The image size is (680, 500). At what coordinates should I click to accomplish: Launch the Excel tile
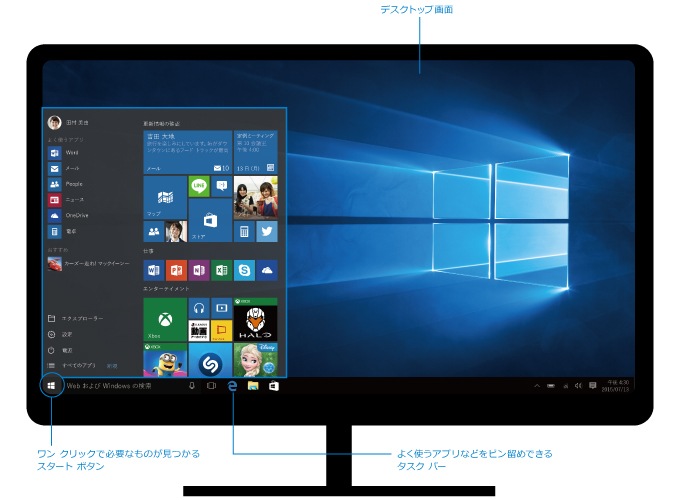point(222,271)
